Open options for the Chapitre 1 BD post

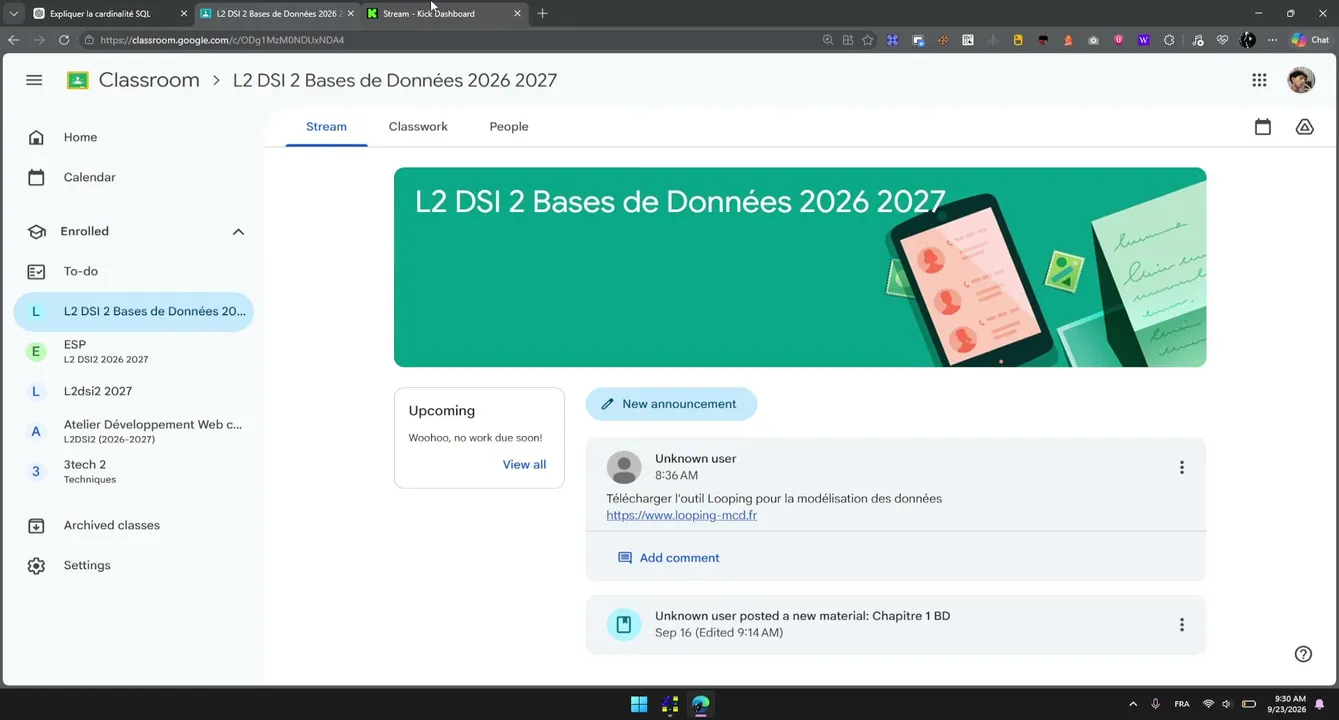[x=1181, y=625]
